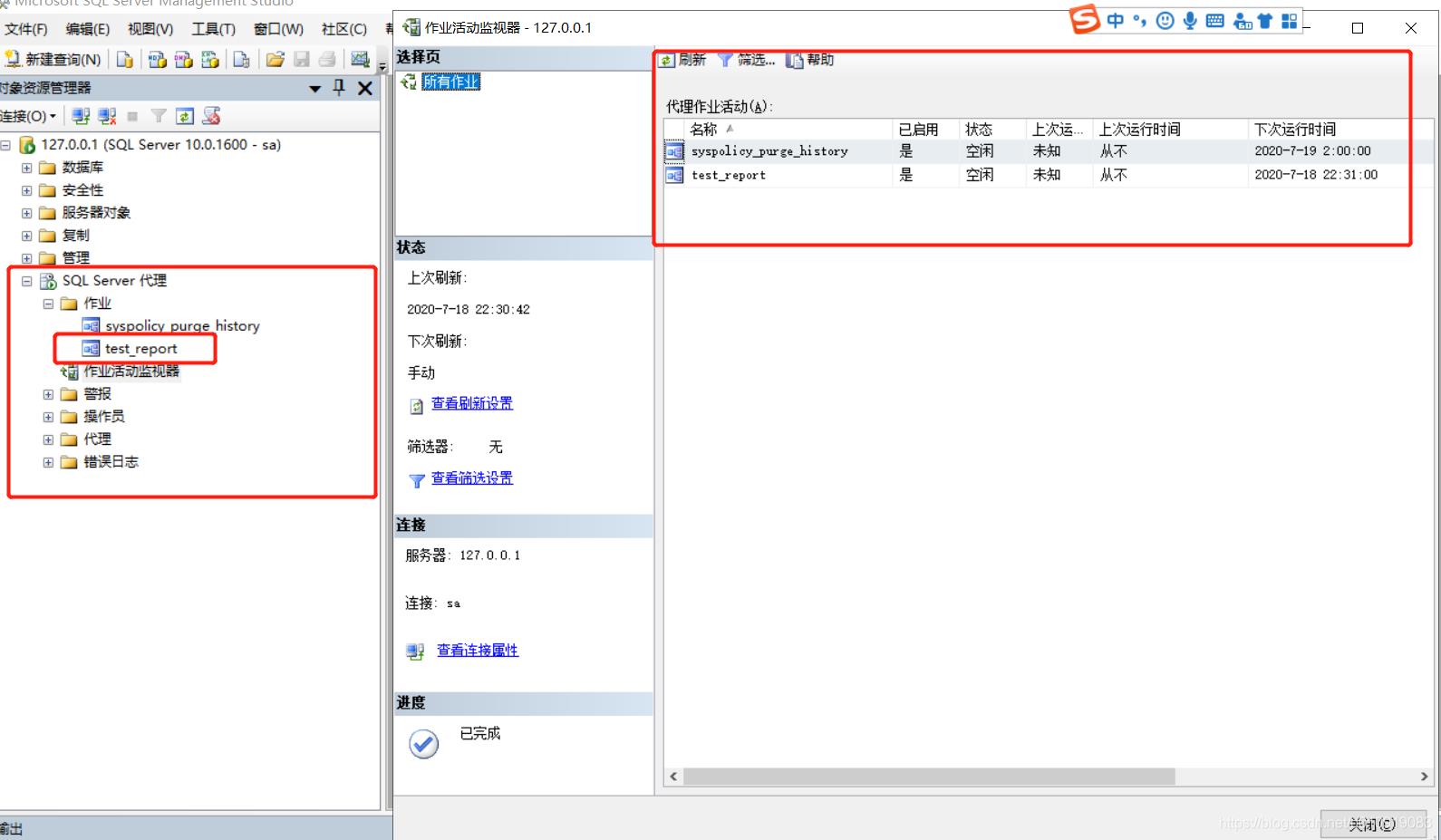Open the 视图(V) menu
The height and width of the screenshot is (840, 1441).
coord(150,29)
